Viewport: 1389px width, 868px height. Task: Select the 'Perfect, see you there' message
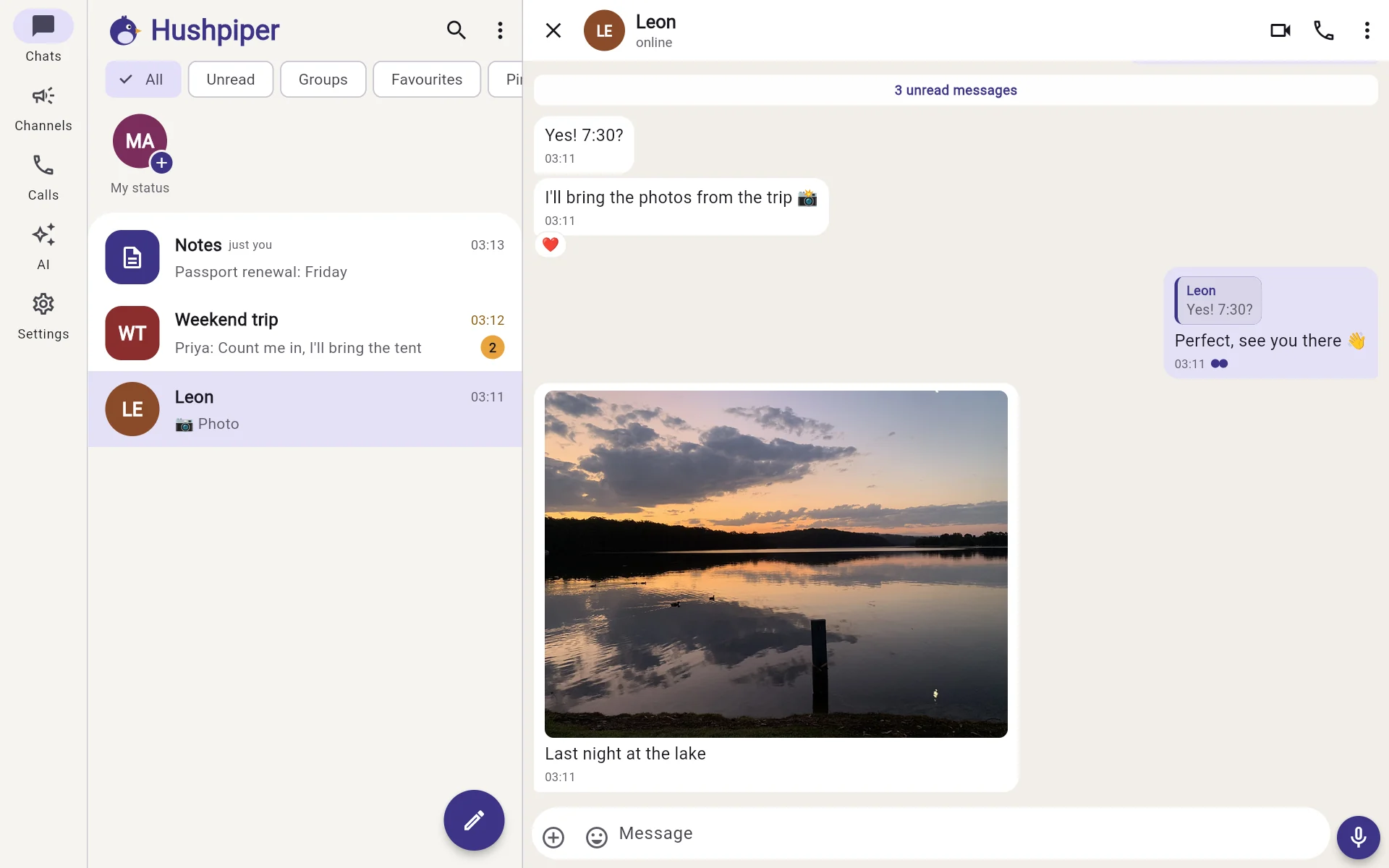pyautogui.click(x=1270, y=323)
